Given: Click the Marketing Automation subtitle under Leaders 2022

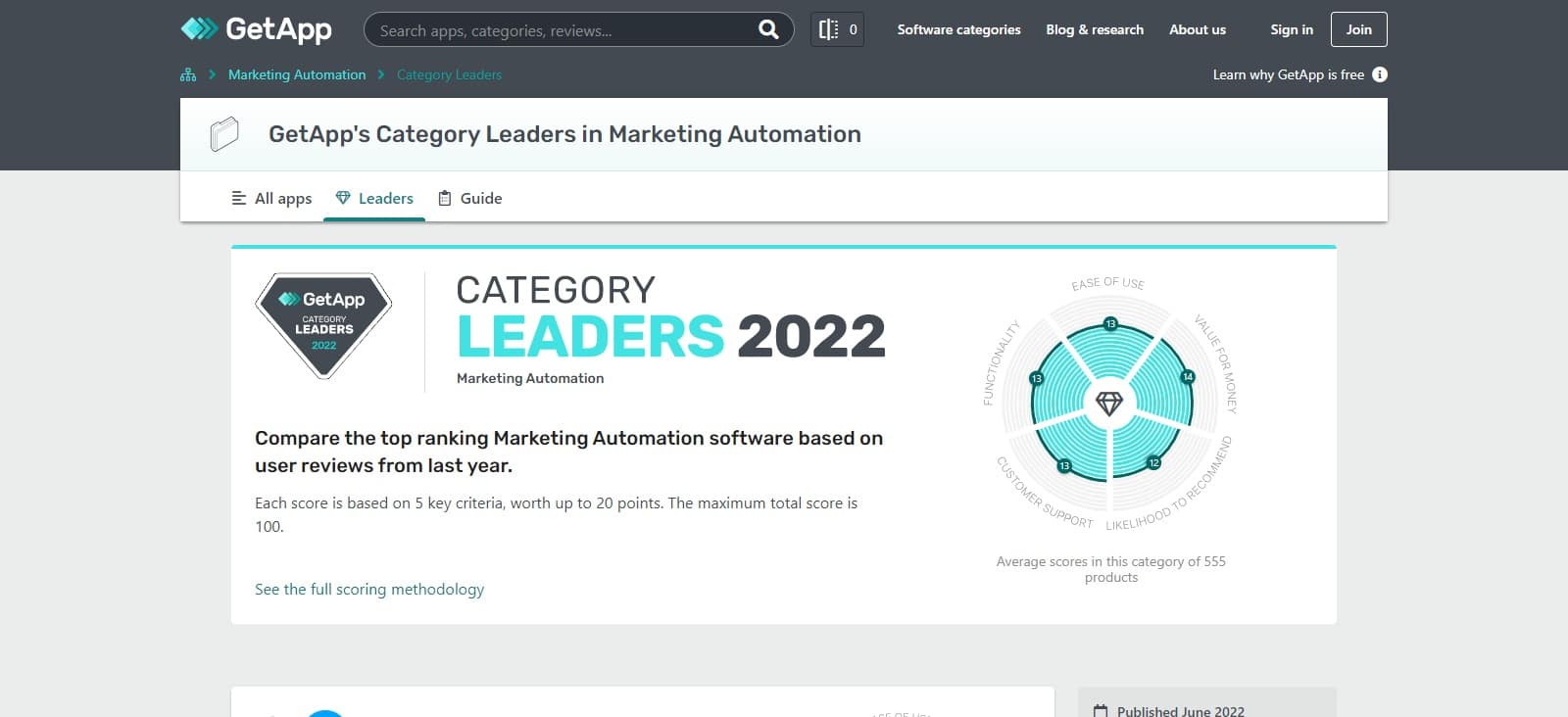Looking at the screenshot, I should point(530,378).
